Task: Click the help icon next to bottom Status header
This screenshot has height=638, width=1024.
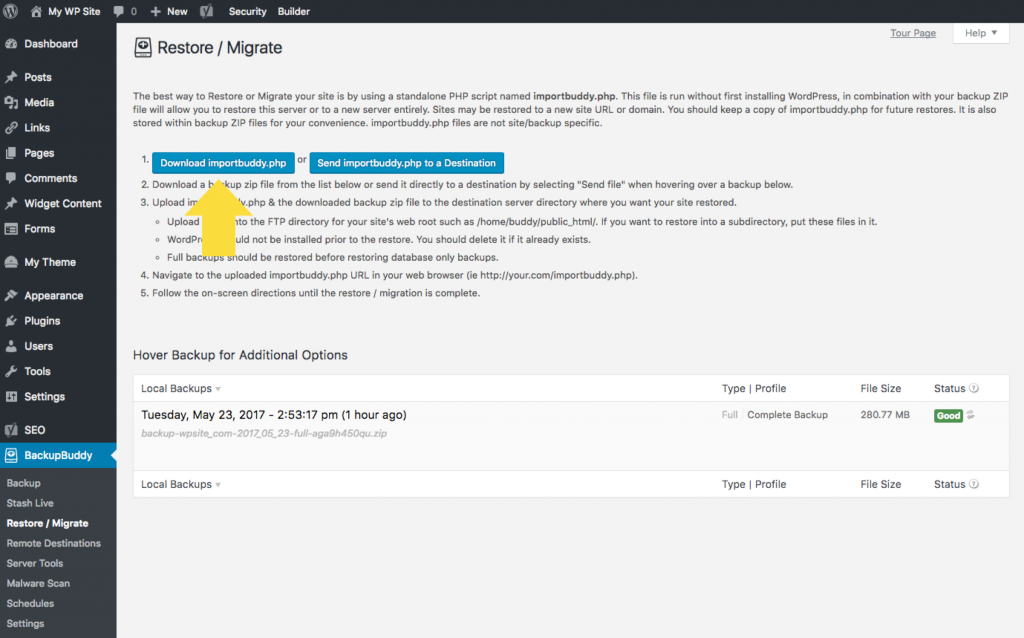Action: point(974,484)
